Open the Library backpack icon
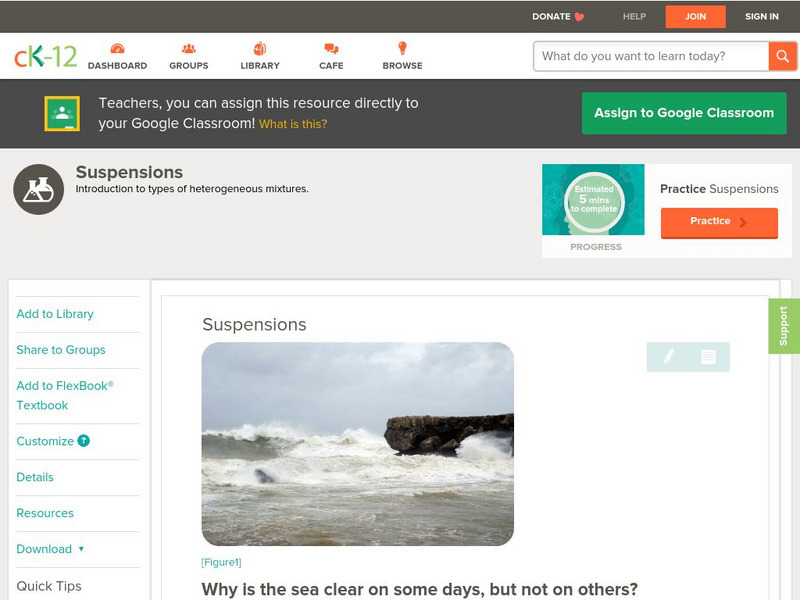This screenshot has width=800, height=600. pos(260,48)
